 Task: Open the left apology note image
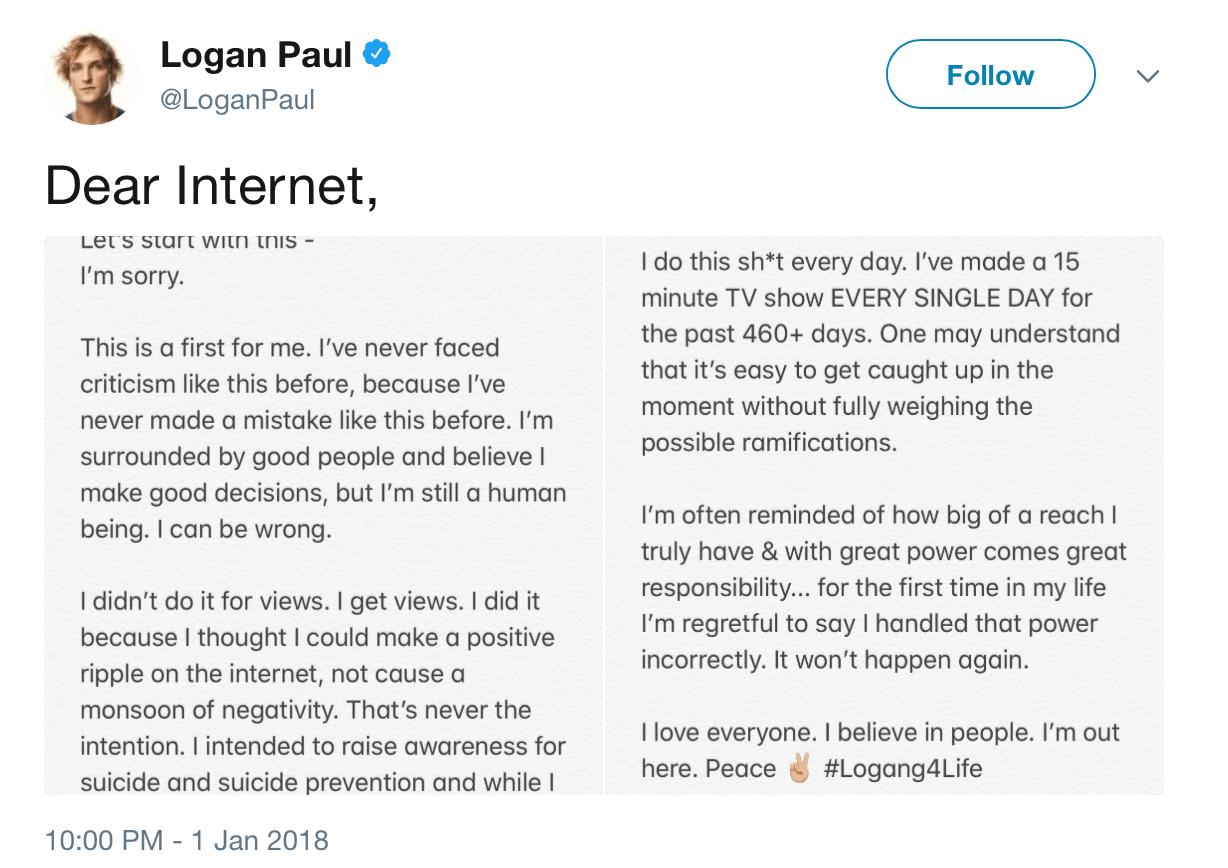click(x=324, y=515)
